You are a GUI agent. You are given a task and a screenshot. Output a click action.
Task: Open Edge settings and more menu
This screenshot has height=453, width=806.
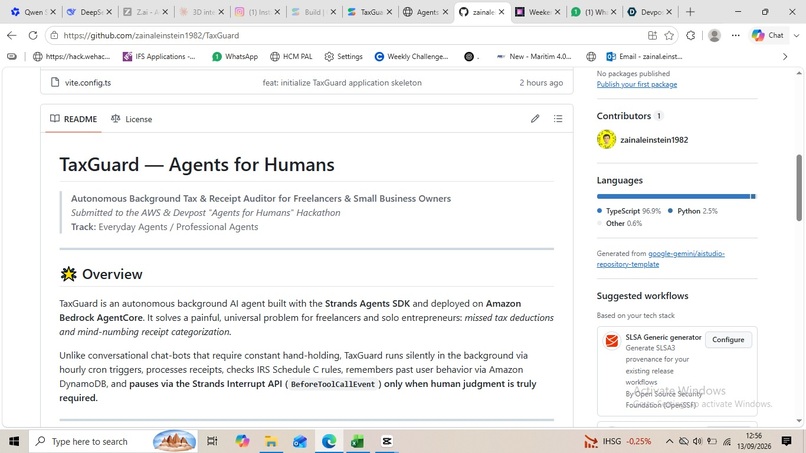(x=736, y=35)
